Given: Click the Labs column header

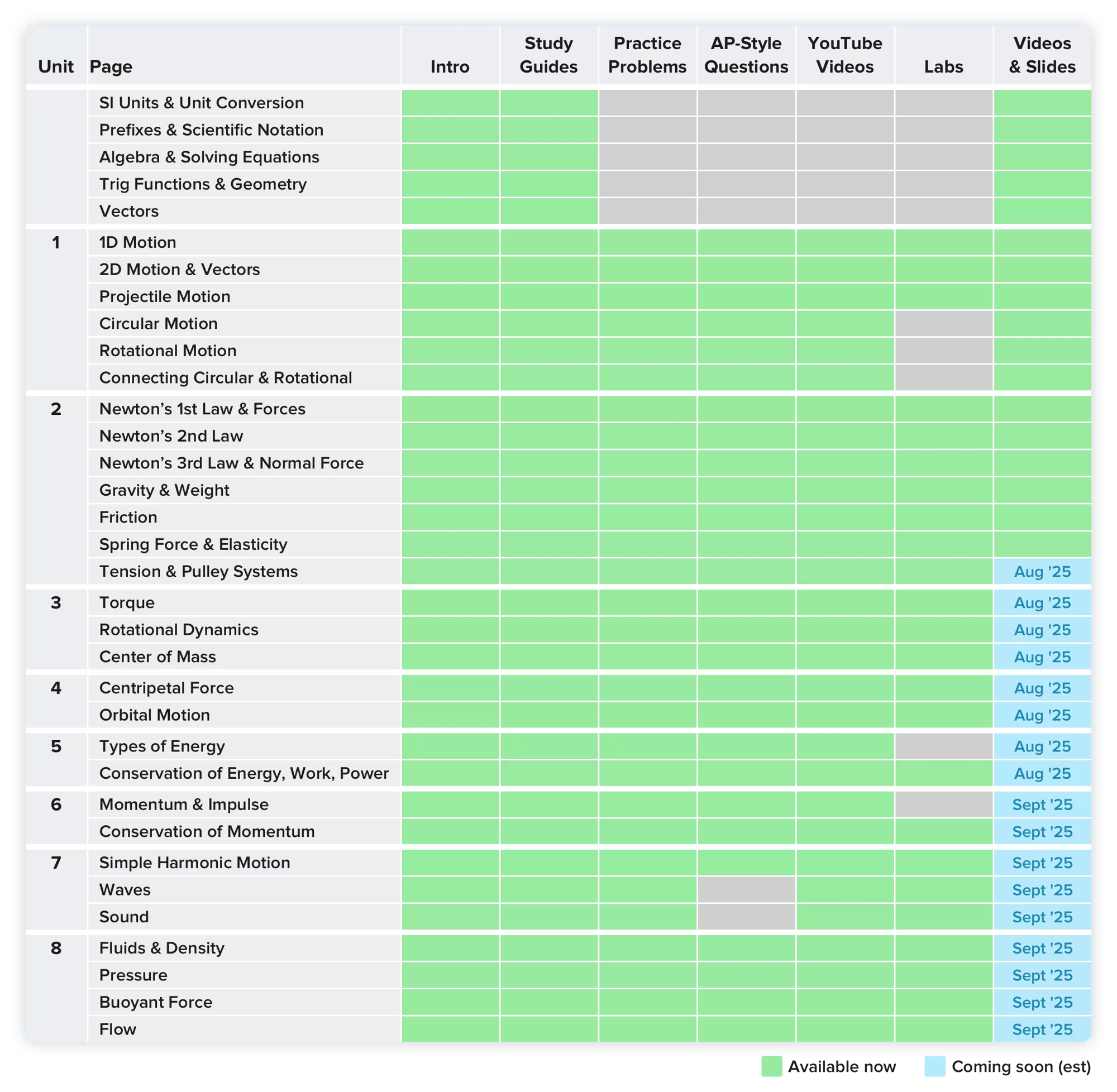Looking at the screenshot, I should (943, 66).
